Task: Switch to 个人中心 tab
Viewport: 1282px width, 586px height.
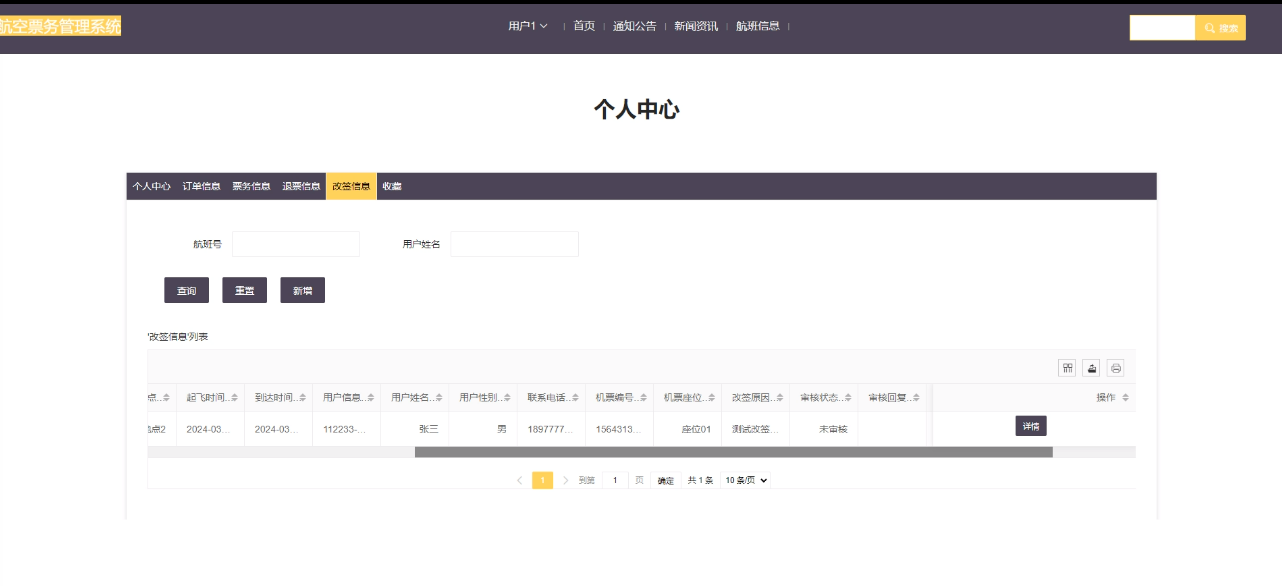Action: click(x=152, y=186)
